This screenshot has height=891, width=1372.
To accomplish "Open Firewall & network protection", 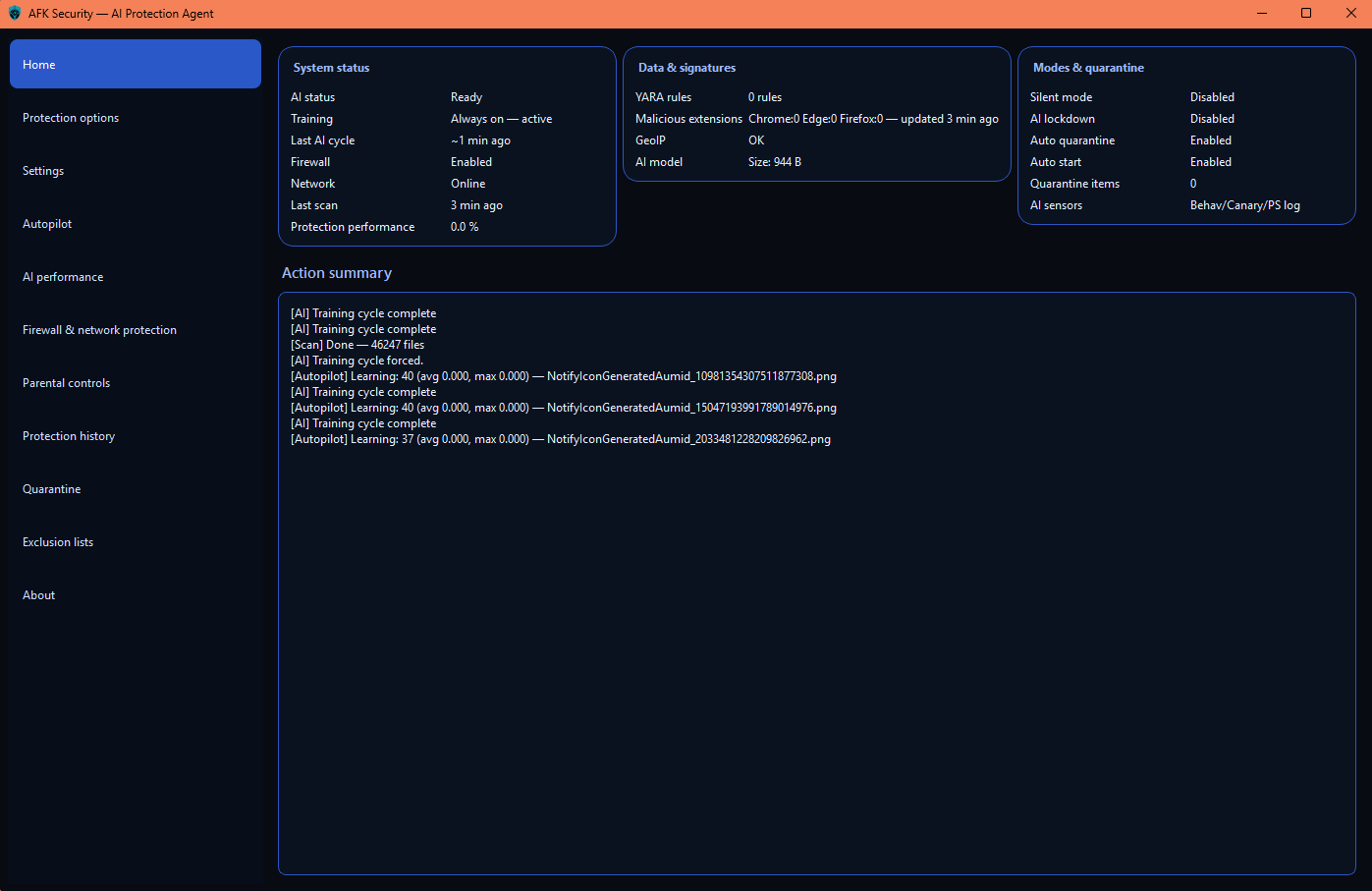I will (x=99, y=330).
